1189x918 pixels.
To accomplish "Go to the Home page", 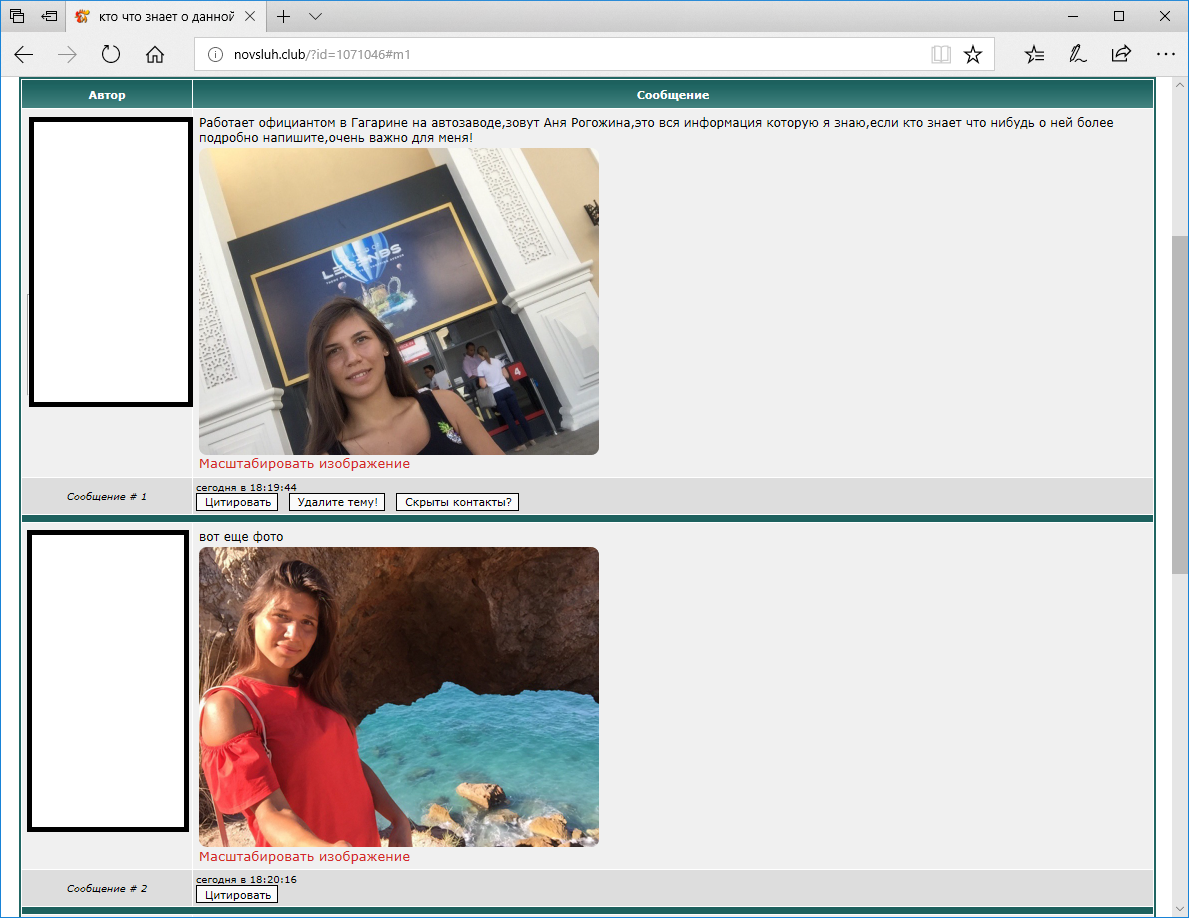I will coord(155,54).
